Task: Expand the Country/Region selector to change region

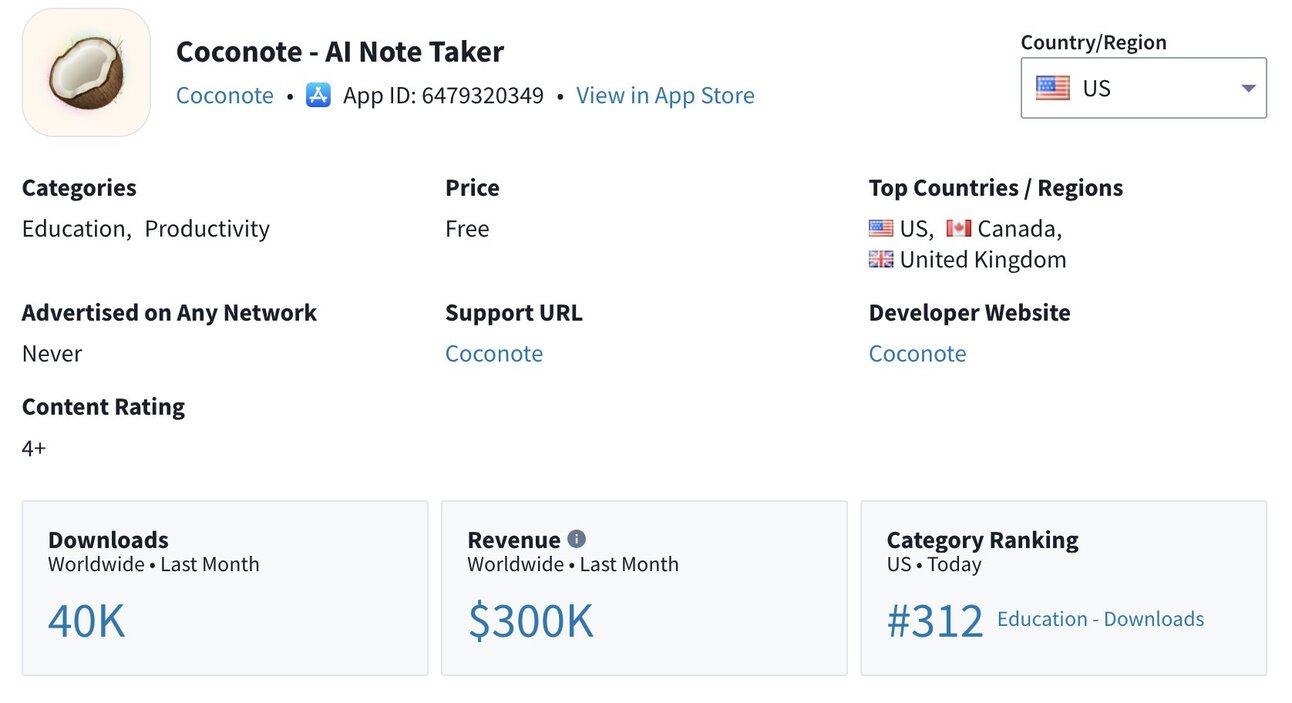Action: (1143, 88)
